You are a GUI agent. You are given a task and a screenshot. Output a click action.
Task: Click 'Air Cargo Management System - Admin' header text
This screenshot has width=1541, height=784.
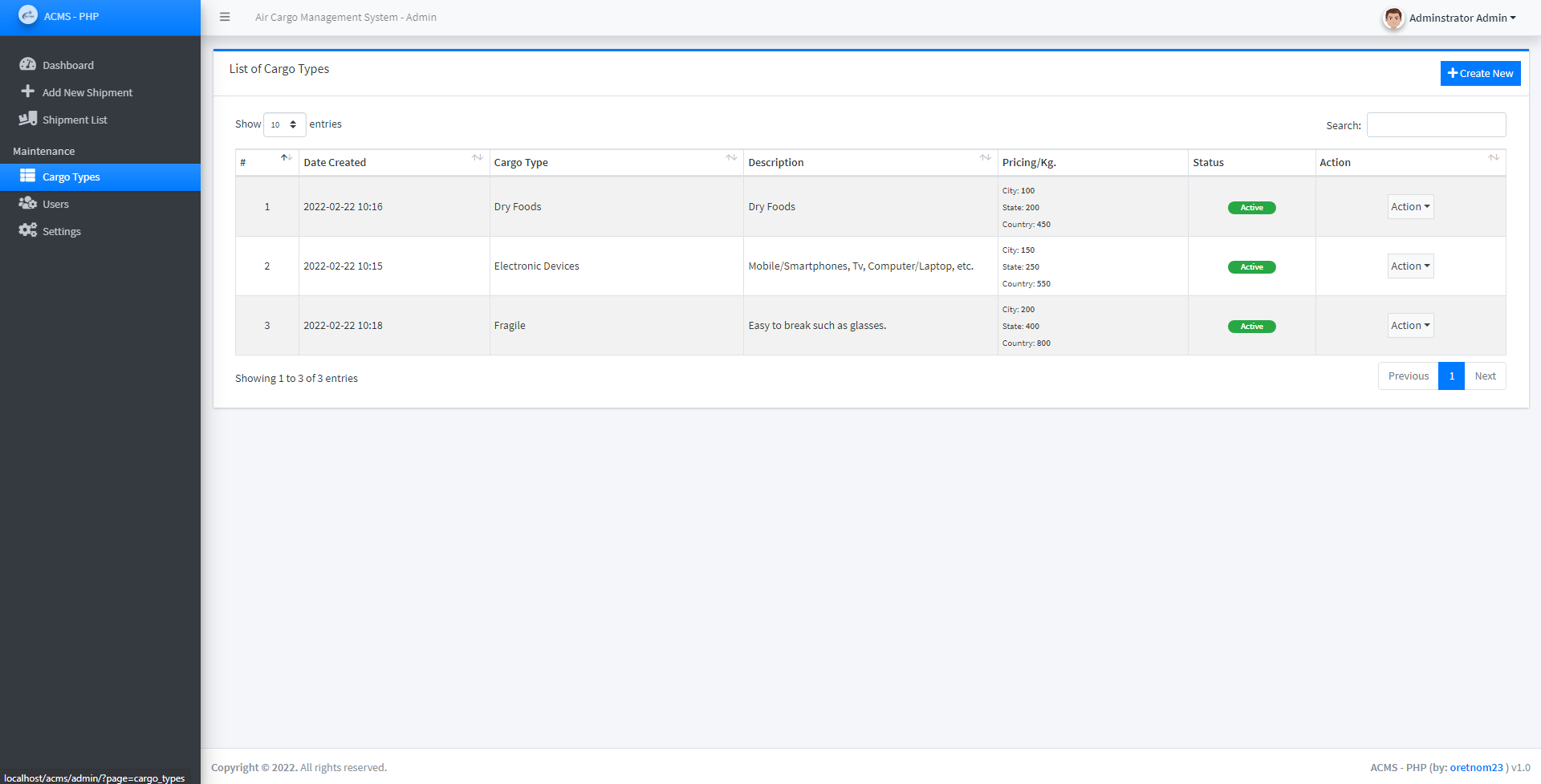(x=346, y=17)
